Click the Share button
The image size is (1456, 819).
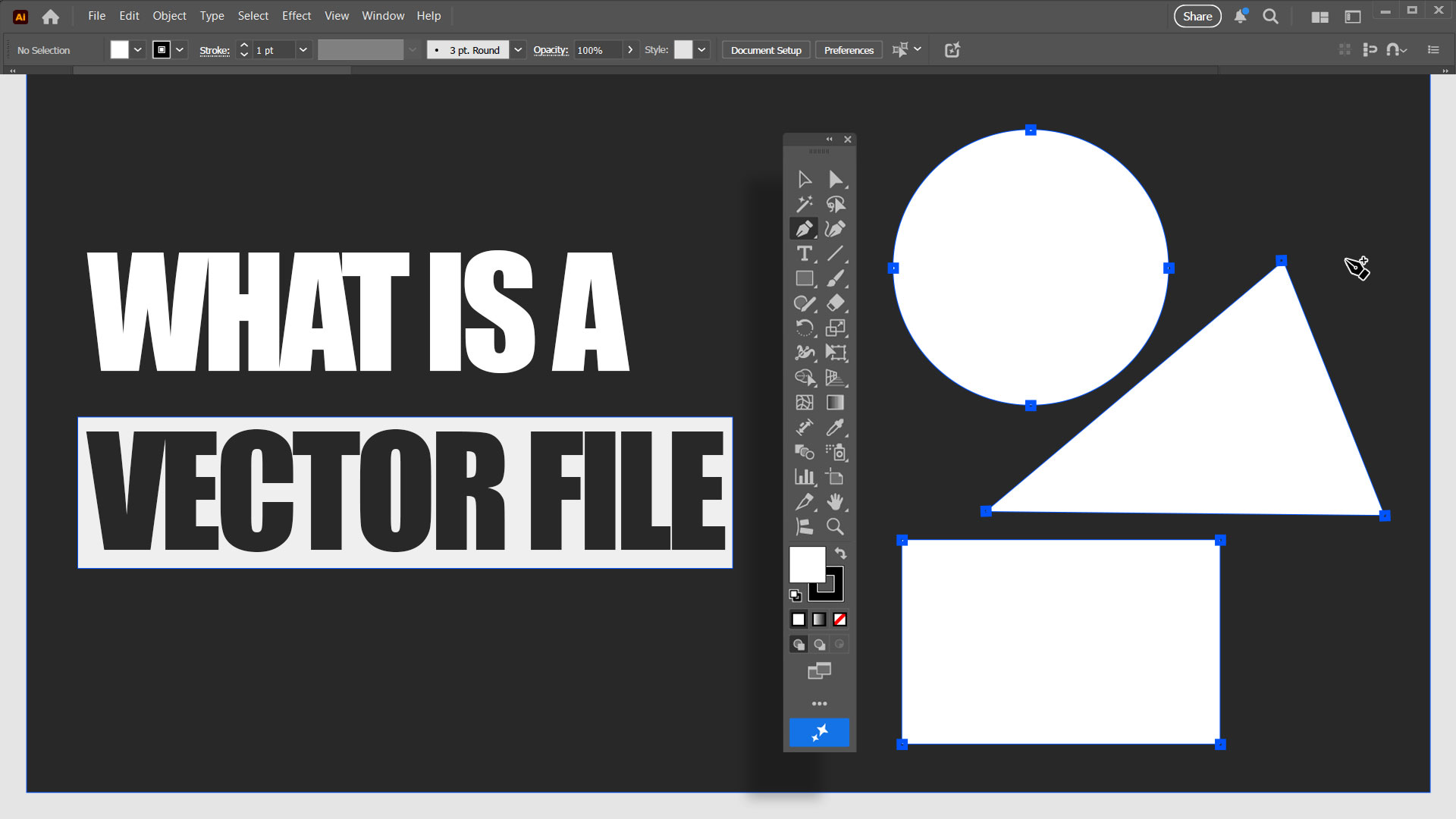[x=1197, y=16]
